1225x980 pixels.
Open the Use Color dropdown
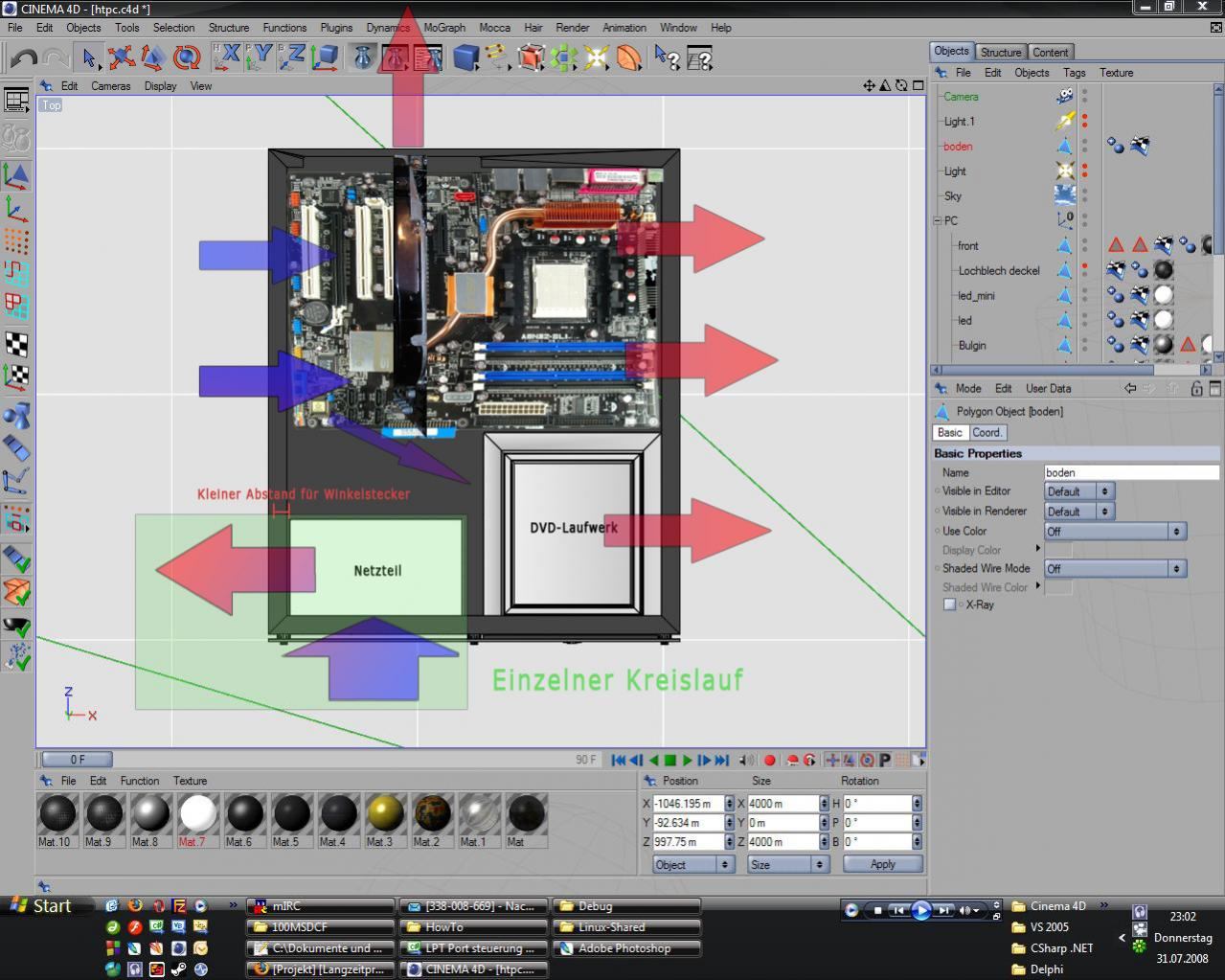1115,531
